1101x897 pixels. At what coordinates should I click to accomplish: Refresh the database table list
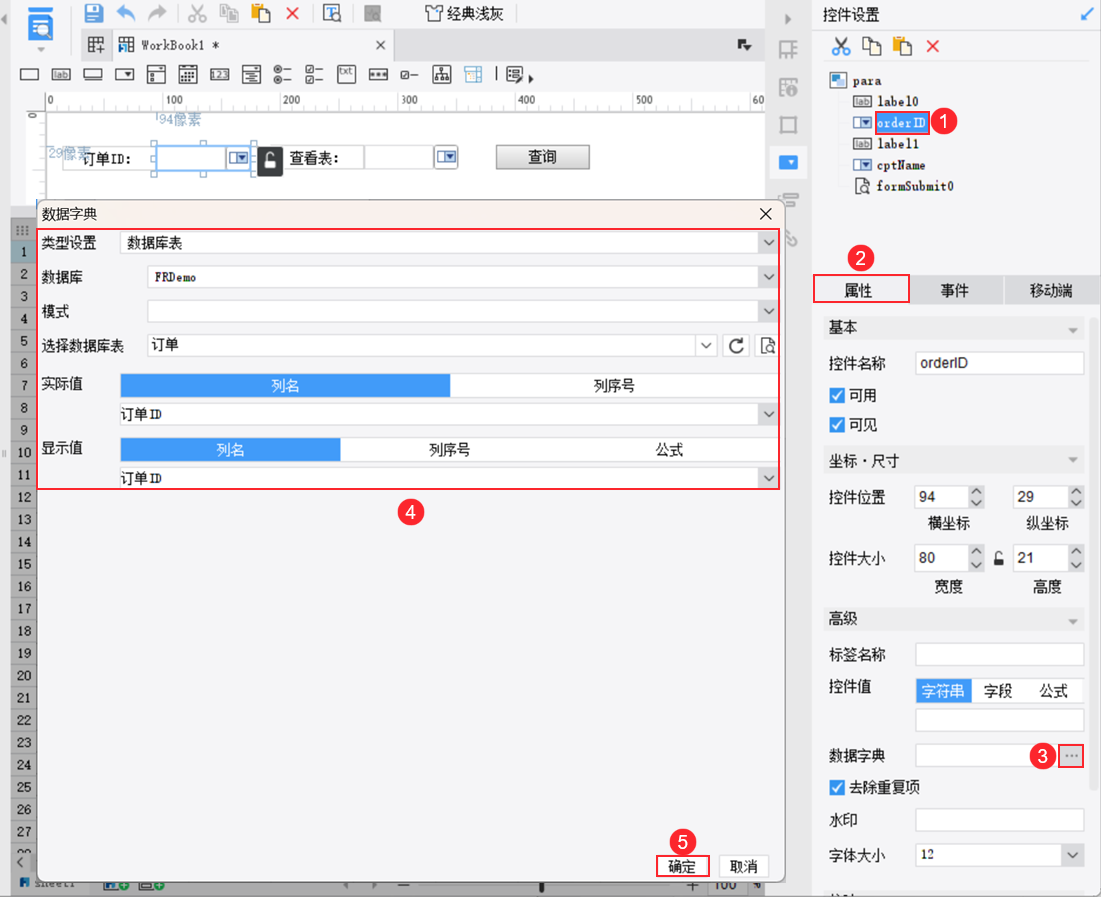point(736,346)
